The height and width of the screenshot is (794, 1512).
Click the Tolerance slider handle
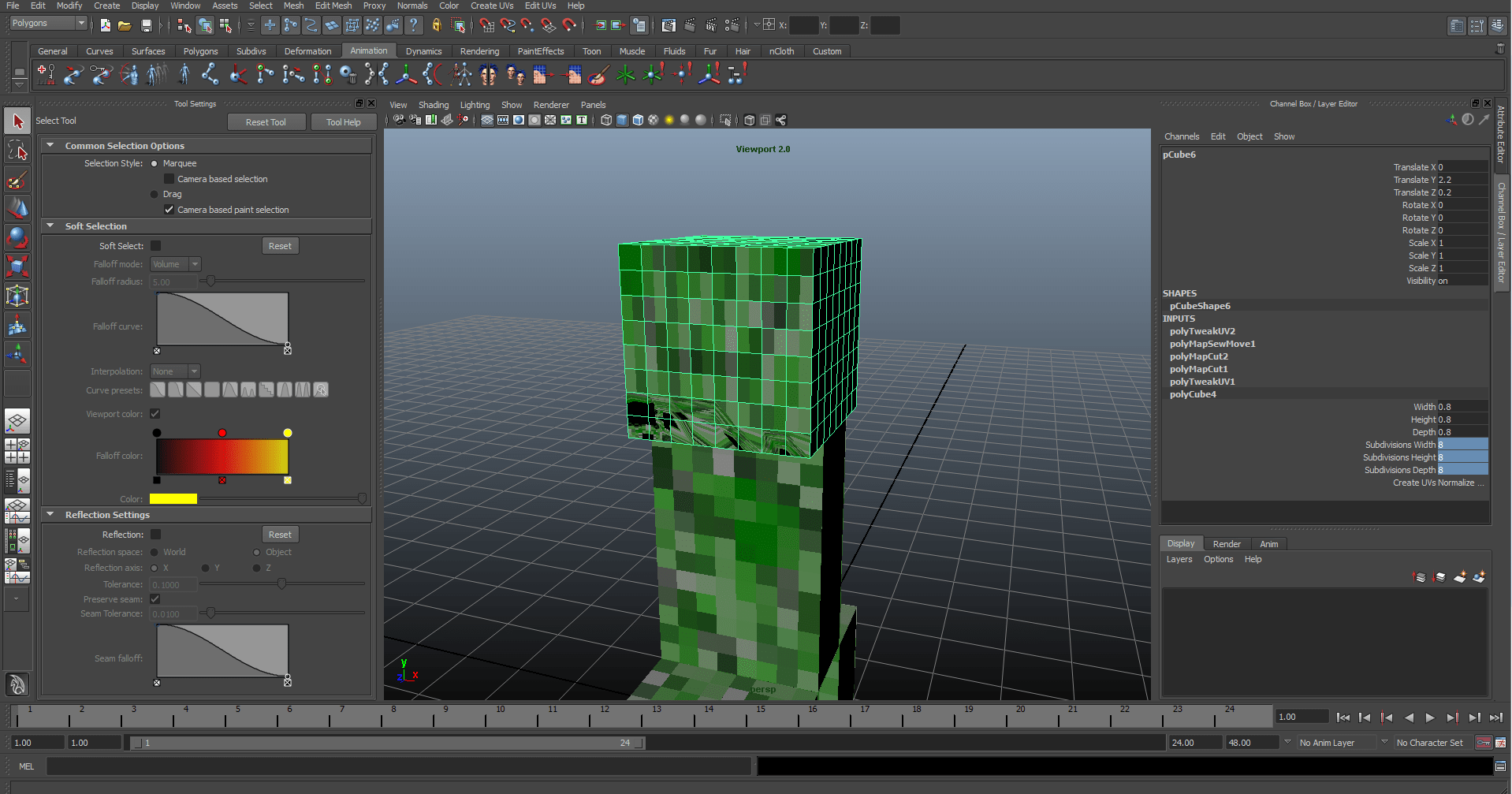click(x=281, y=584)
